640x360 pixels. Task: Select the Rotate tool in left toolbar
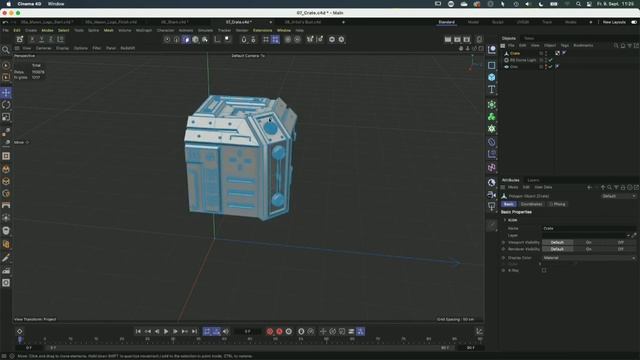pyautogui.click(x=6, y=105)
